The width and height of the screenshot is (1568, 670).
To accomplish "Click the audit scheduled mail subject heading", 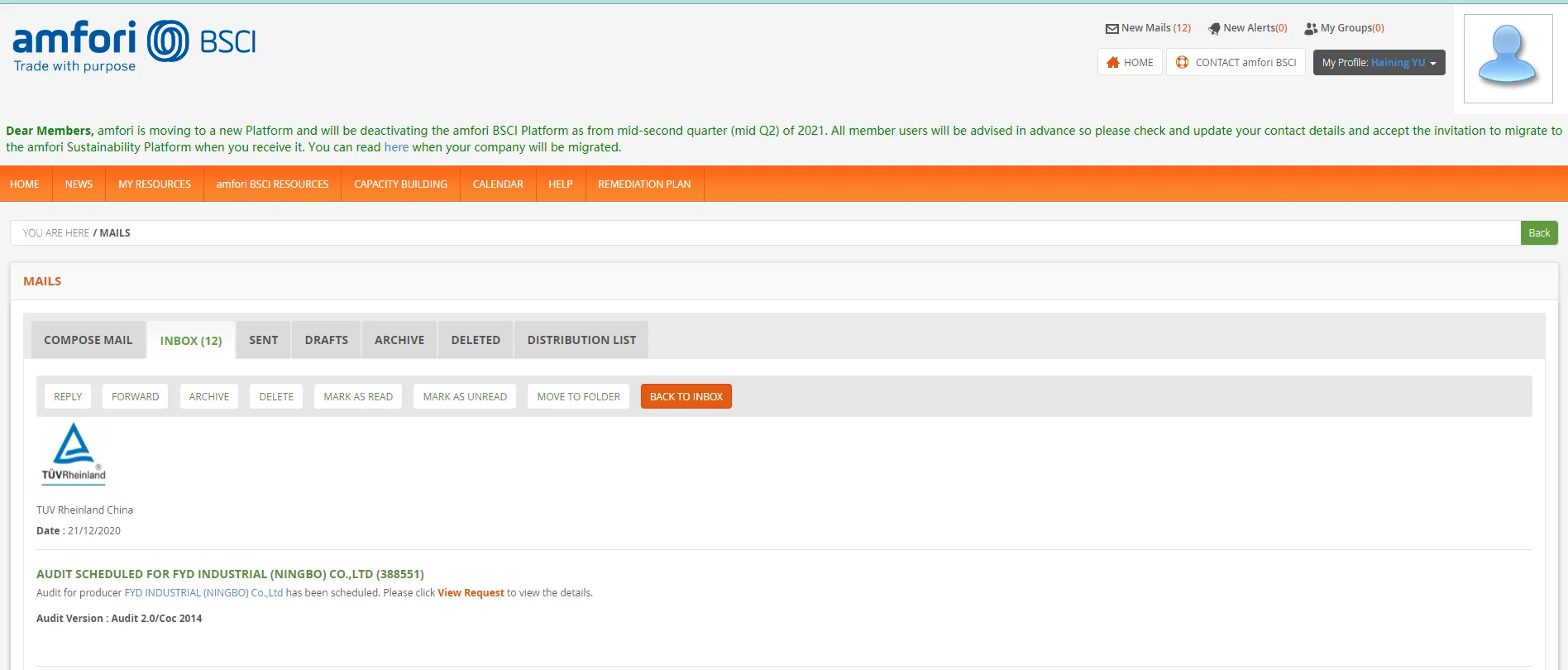I will 230,574.
